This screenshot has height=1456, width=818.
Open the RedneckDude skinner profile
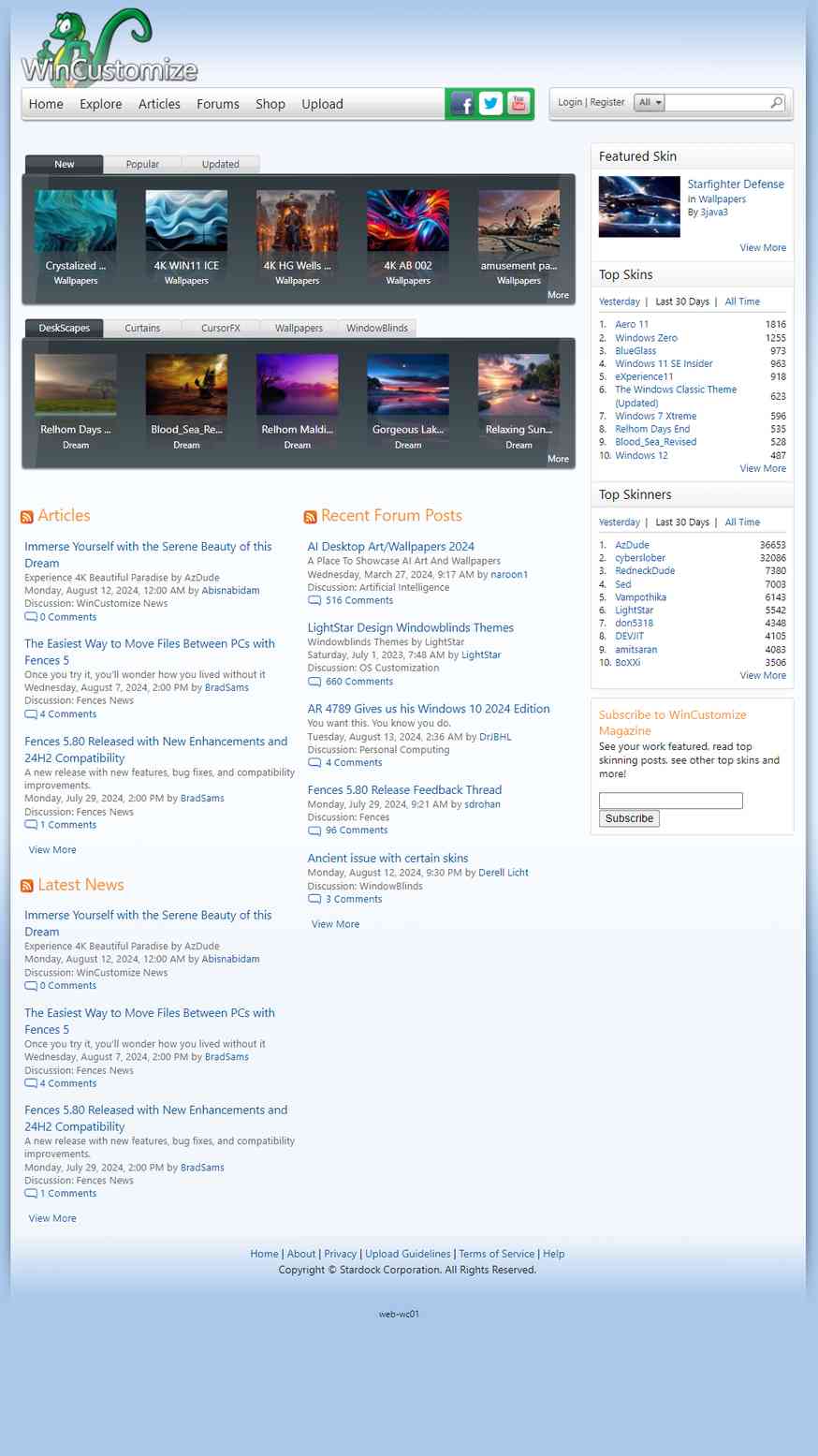645,571
